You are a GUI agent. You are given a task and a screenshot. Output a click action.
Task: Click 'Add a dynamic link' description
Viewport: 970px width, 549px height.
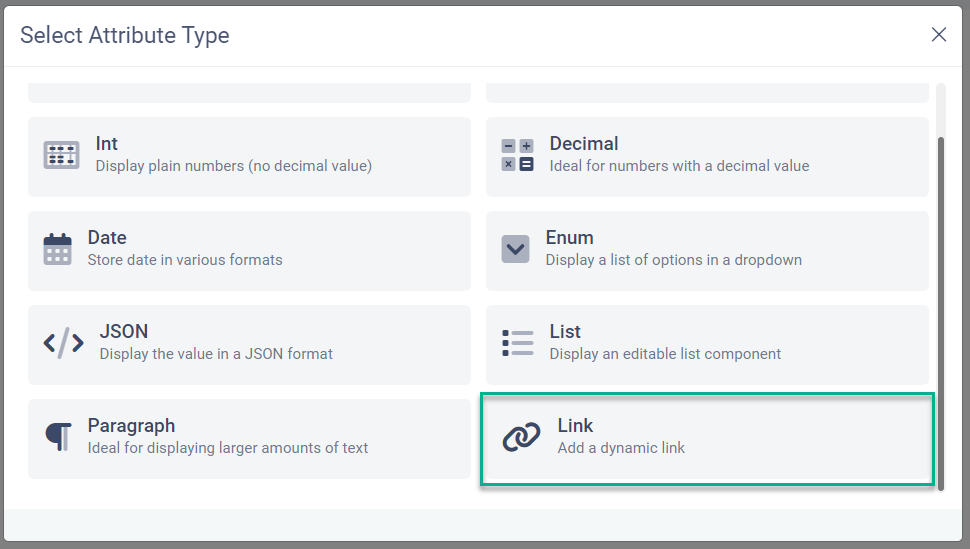coord(621,448)
